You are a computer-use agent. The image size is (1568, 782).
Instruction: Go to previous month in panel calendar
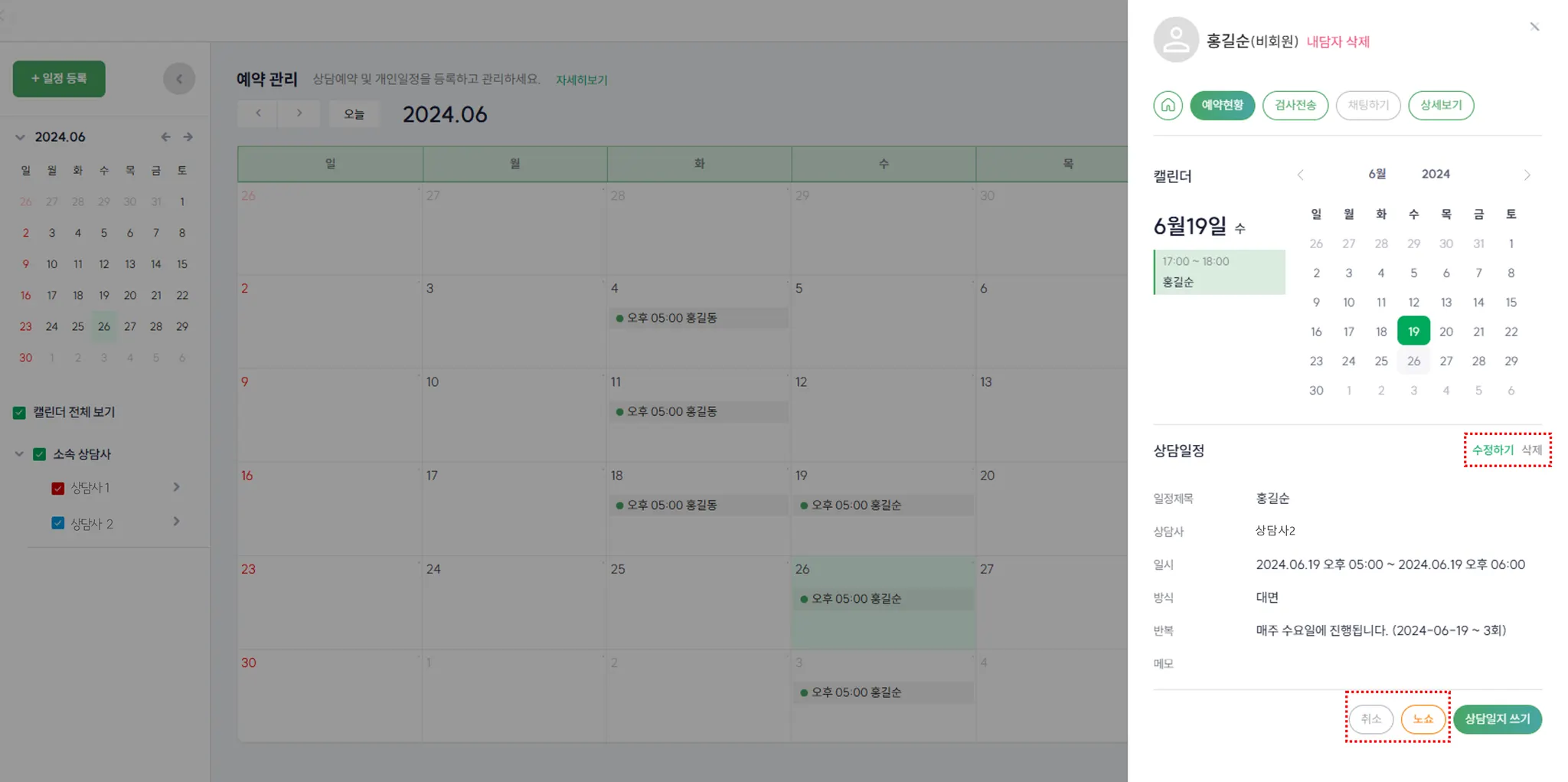pos(1300,175)
